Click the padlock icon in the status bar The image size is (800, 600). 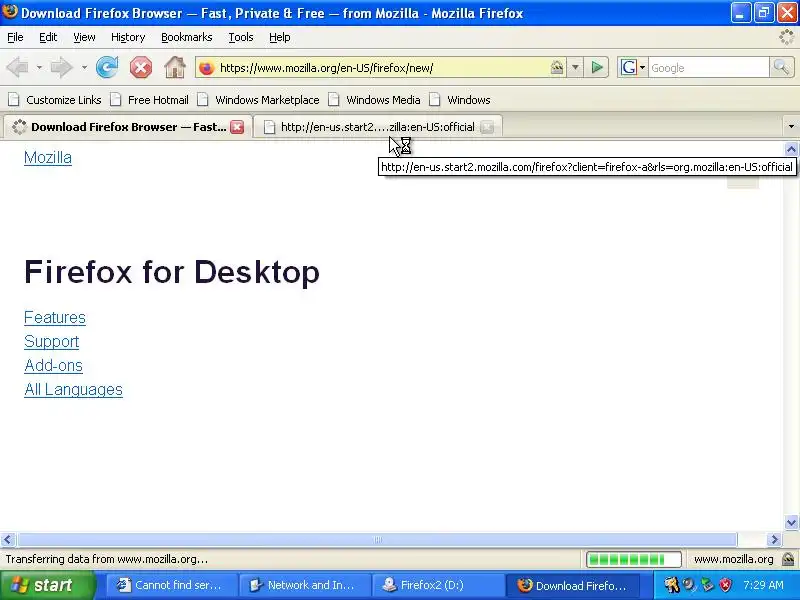(x=788, y=559)
